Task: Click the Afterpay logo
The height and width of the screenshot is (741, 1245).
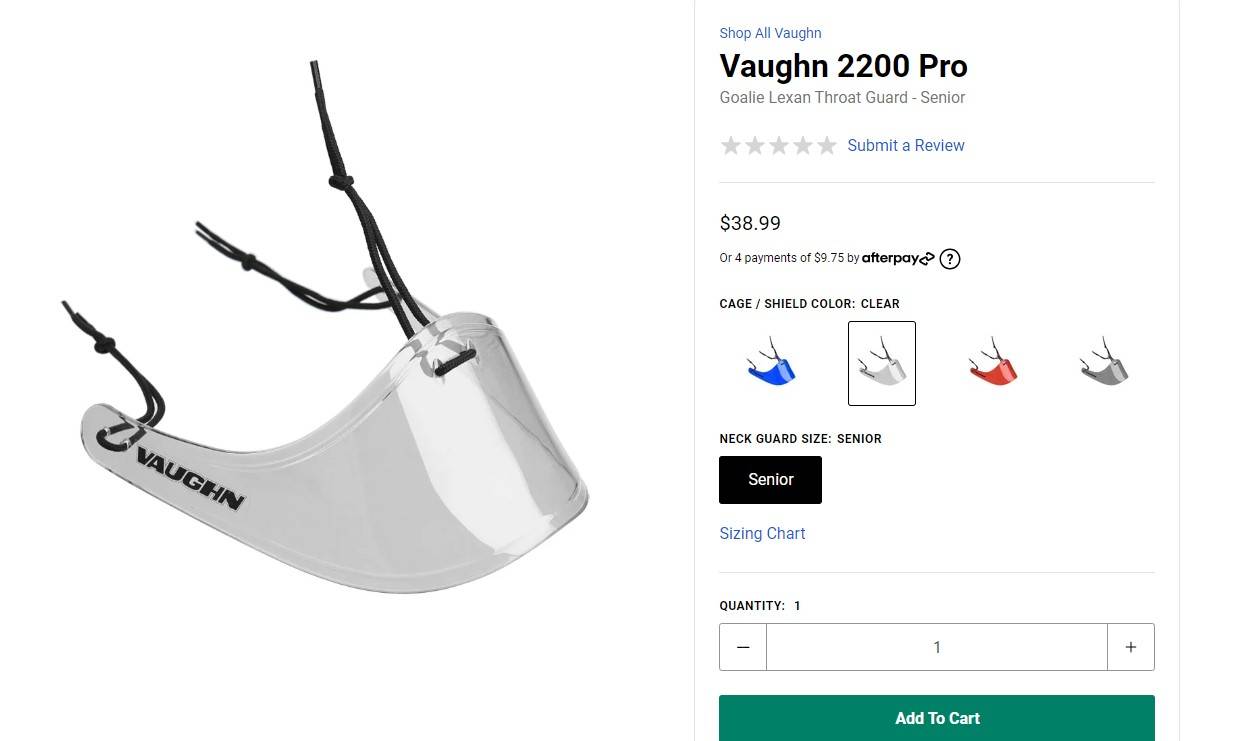Action: point(898,258)
